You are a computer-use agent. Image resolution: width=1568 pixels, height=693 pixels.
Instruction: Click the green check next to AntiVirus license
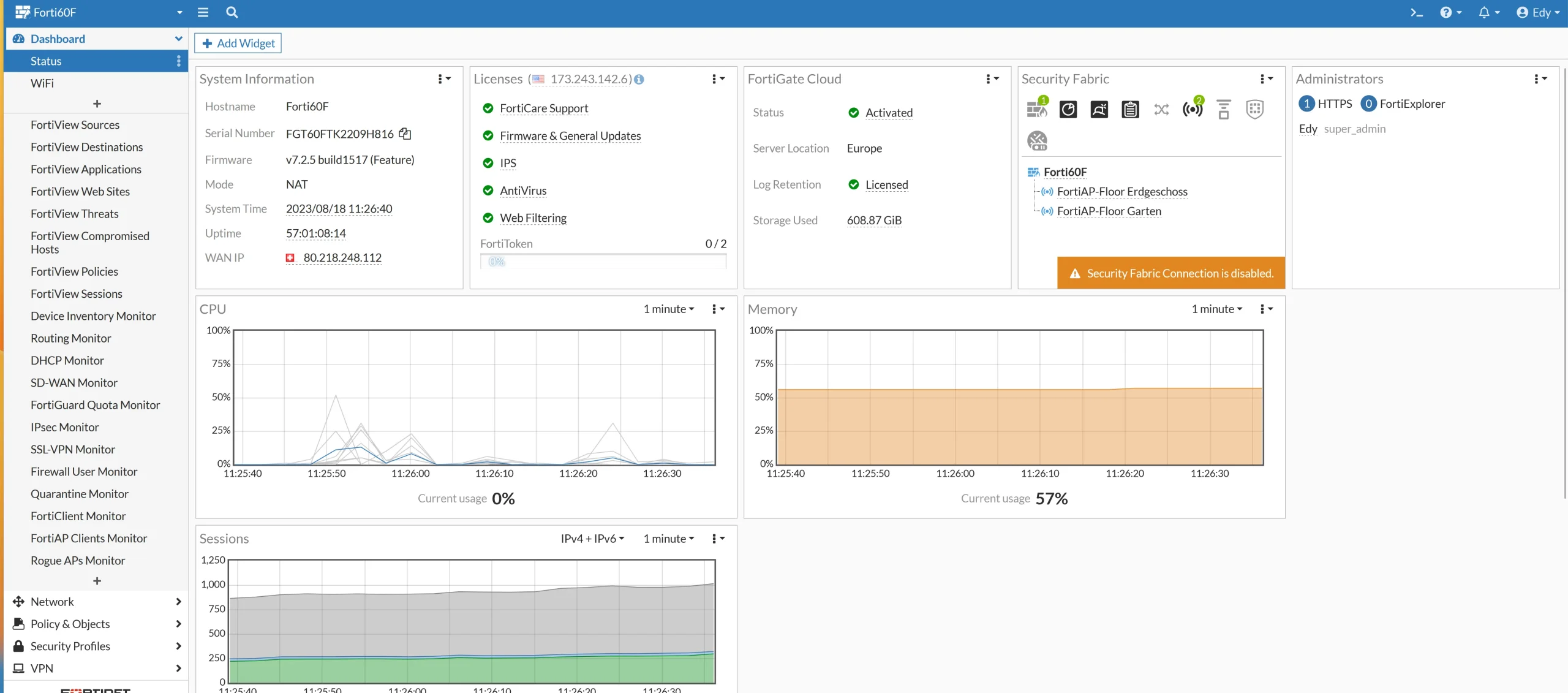[488, 191]
